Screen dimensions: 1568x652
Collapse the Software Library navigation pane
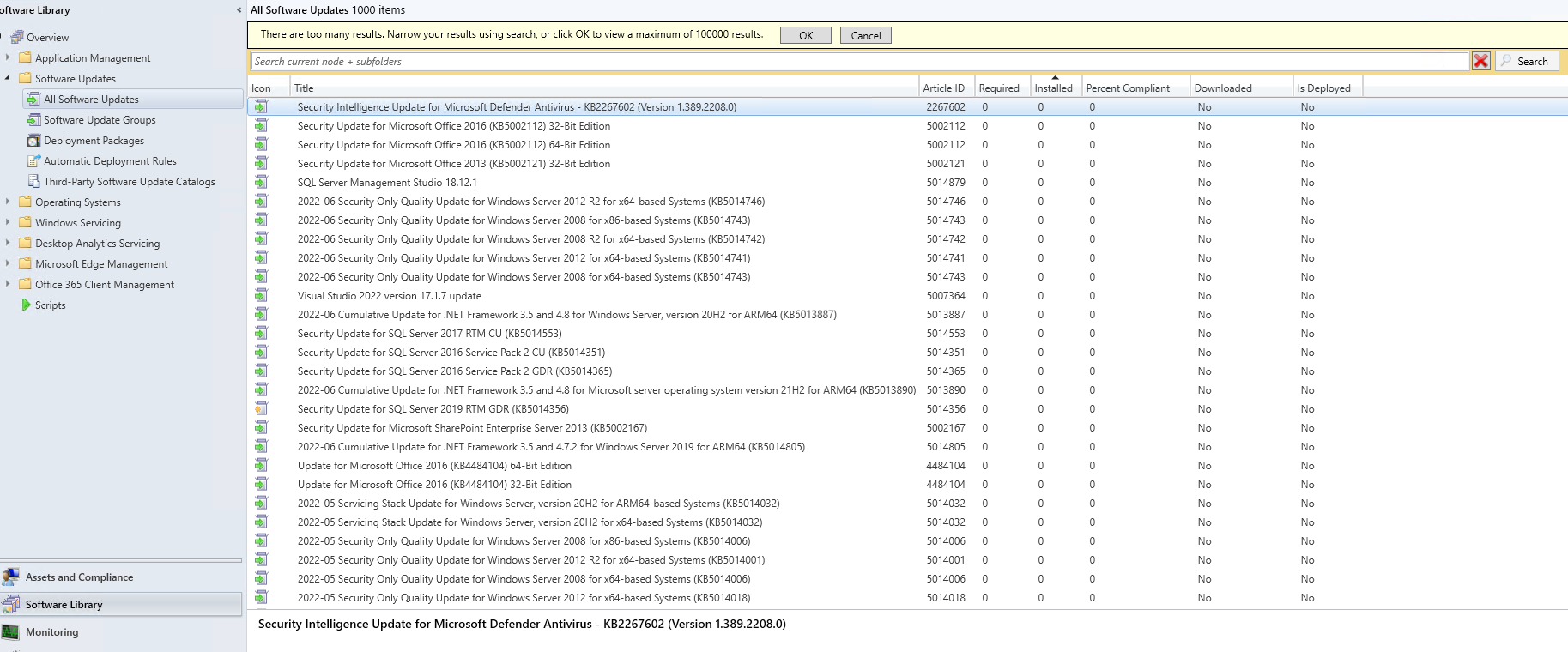[x=239, y=10]
